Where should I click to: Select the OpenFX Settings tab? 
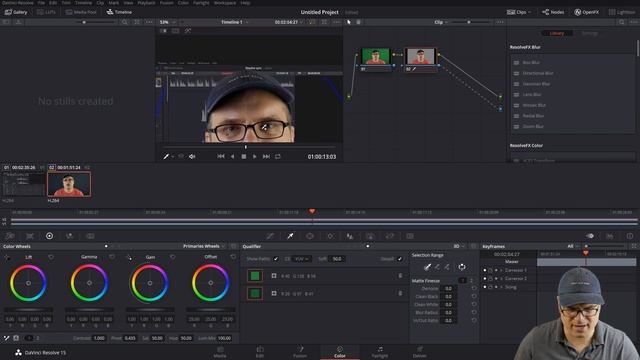(x=589, y=33)
